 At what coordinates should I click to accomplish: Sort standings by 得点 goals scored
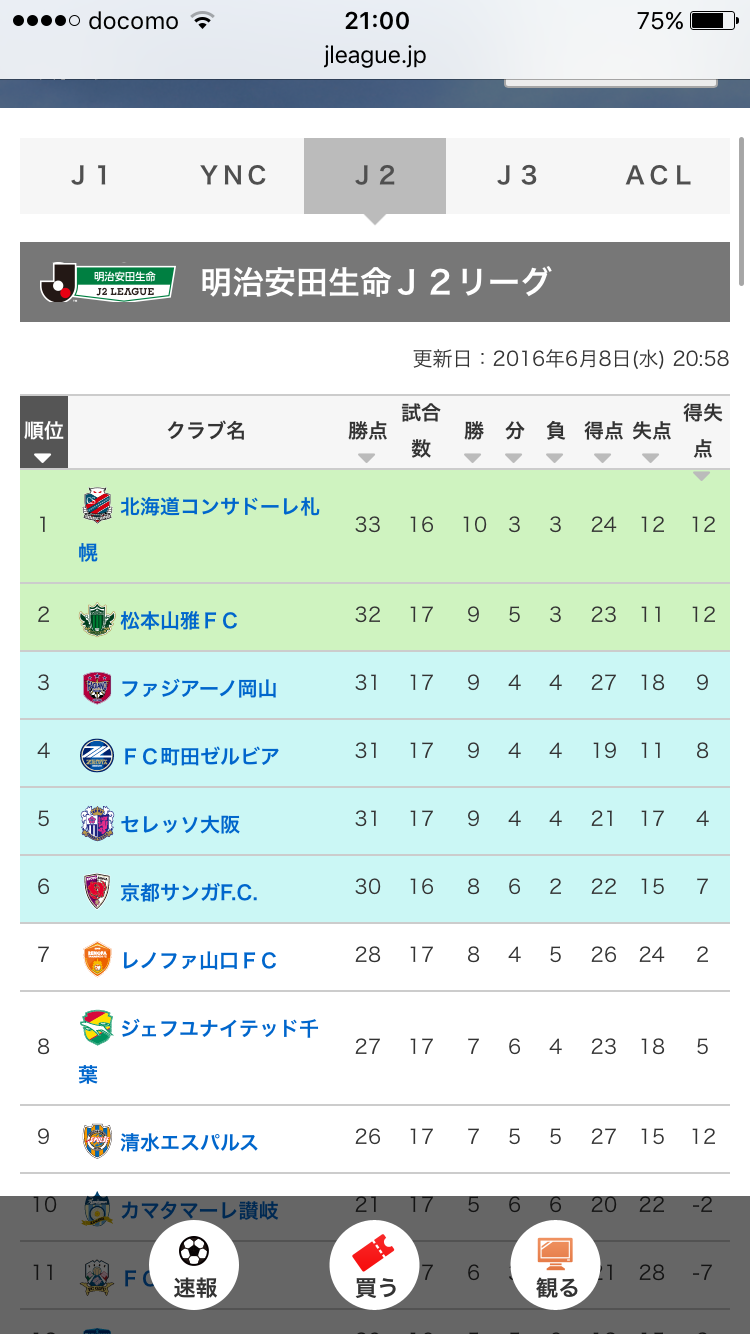coord(603,440)
